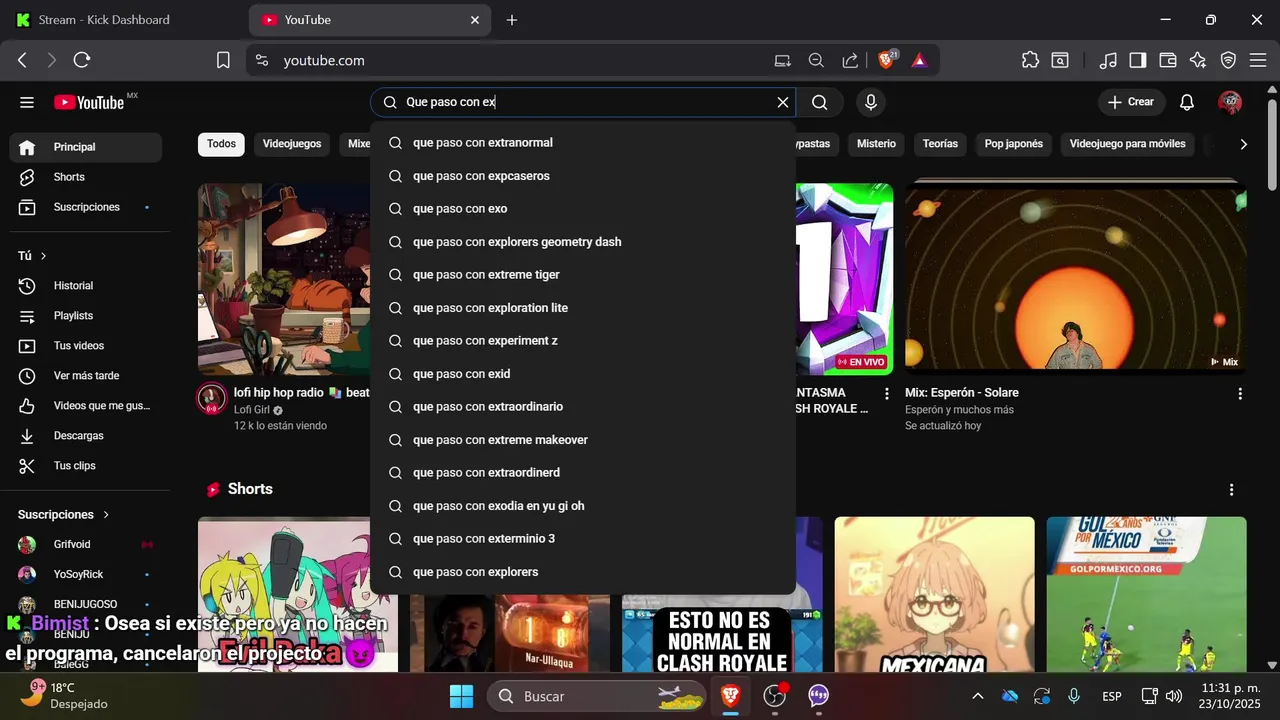This screenshot has width=1280, height=720.
Task: Start voice search with the microphone
Action: (871, 102)
